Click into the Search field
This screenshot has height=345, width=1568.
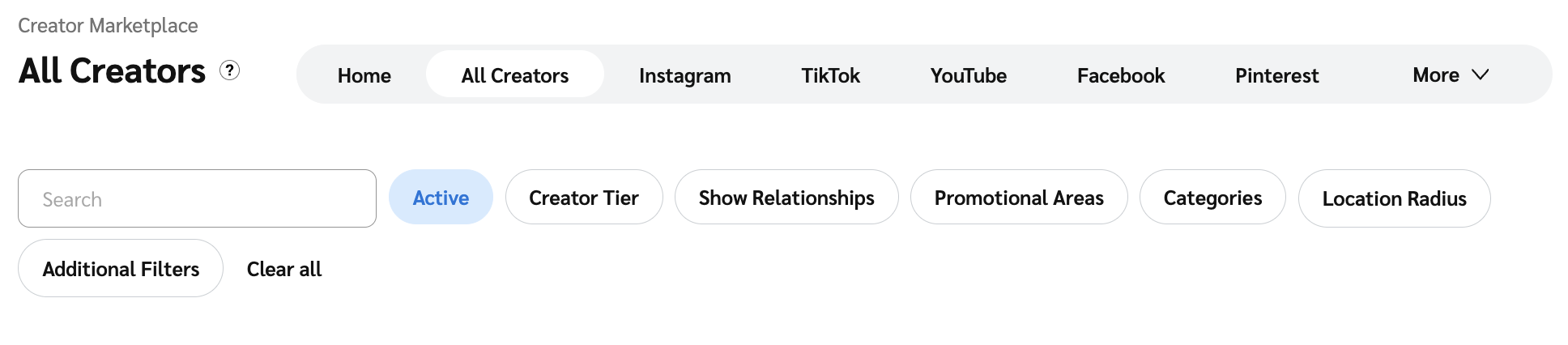click(x=197, y=198)
